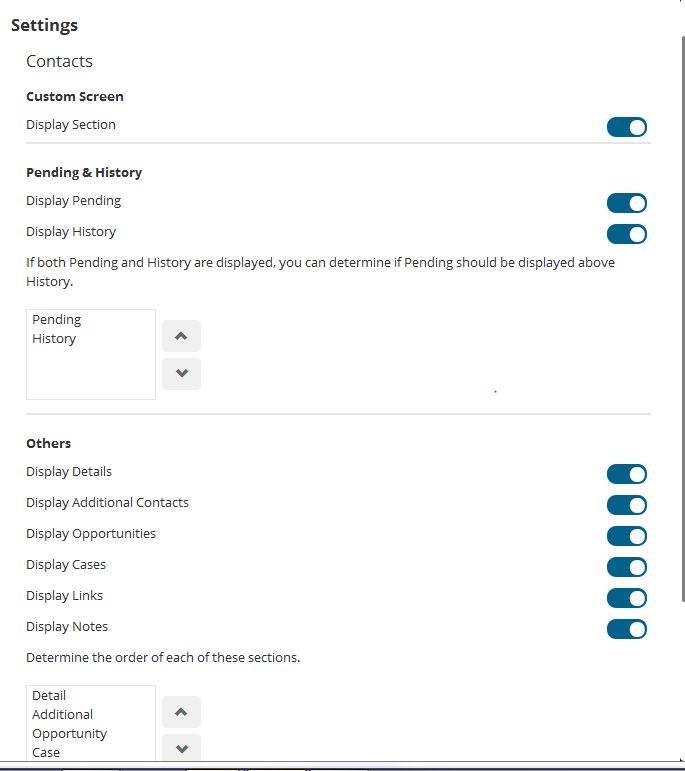Disable Display Opportunities toggle

coord(627,536)
